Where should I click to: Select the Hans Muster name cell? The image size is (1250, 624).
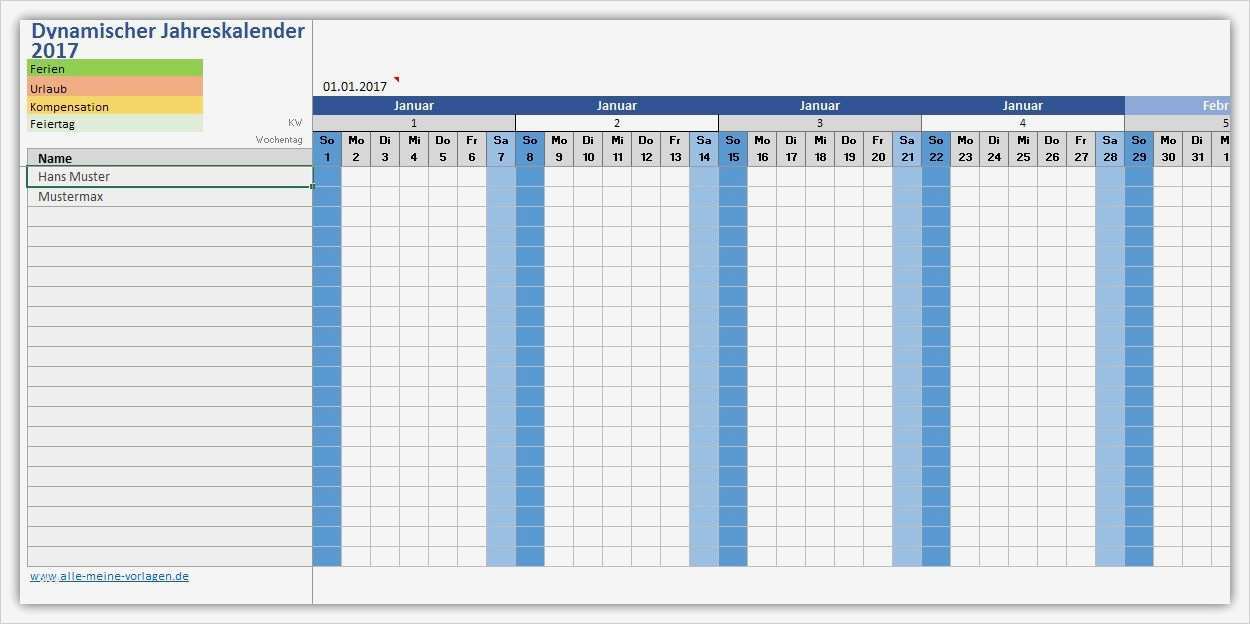[73, 176]
